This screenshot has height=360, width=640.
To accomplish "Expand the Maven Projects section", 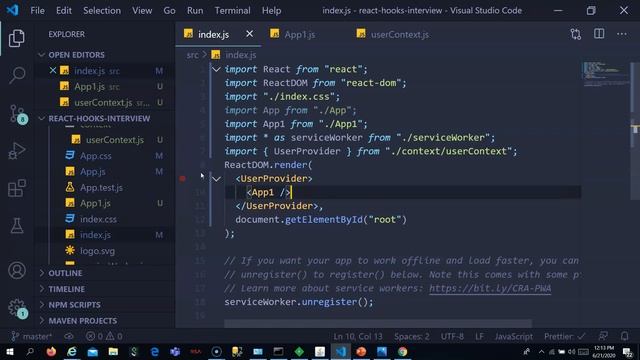I will click(82, 321).
